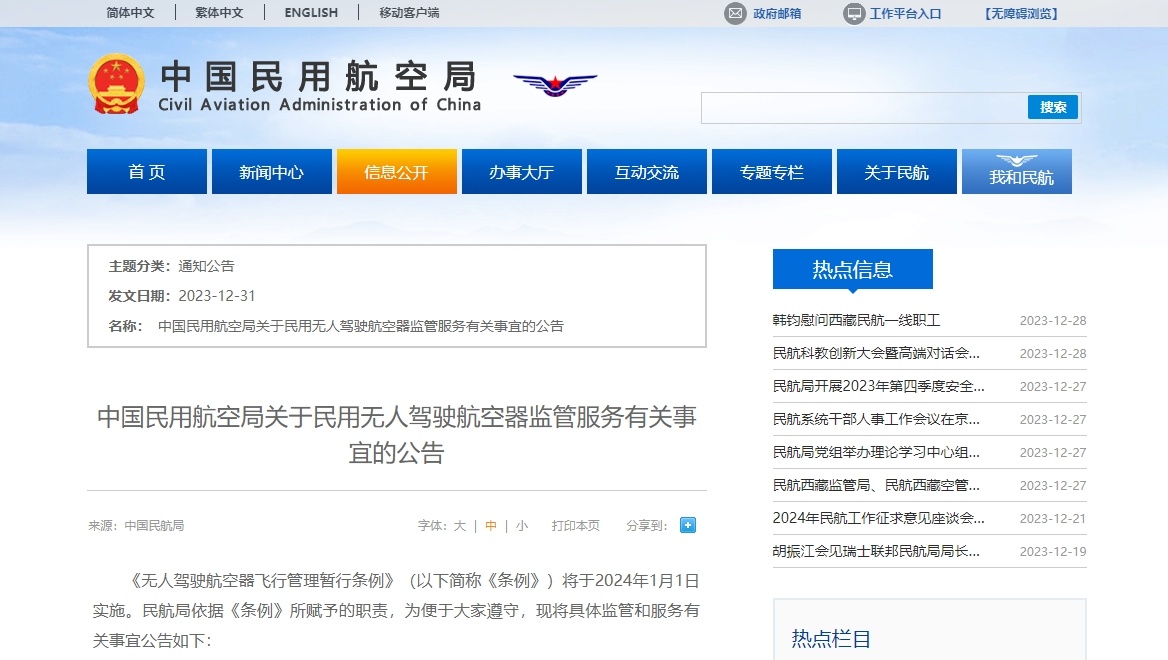The width and height of the screenshot is (1168, 660).
Task: Click 打印本页 to print page
Action: 576,525
